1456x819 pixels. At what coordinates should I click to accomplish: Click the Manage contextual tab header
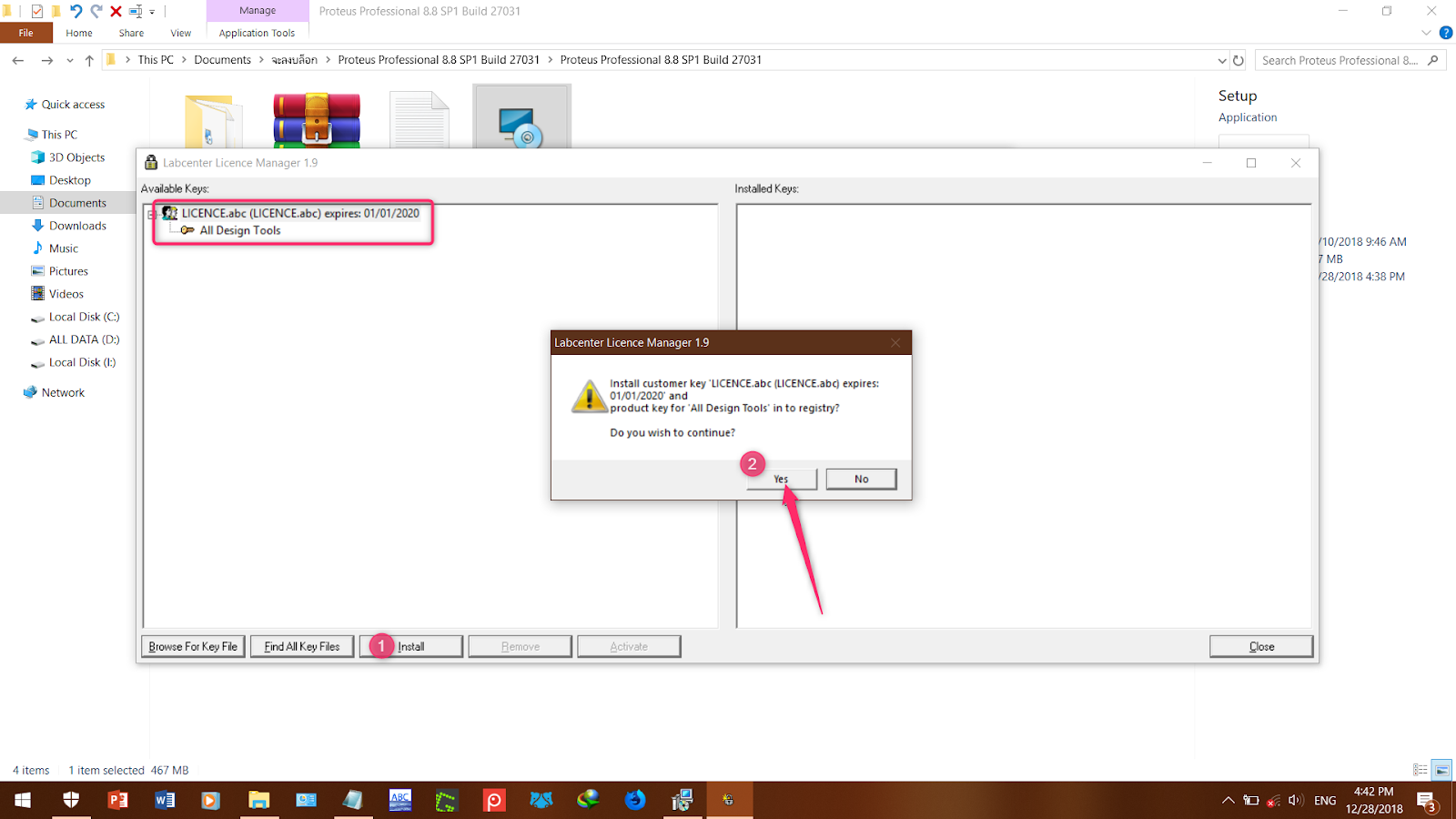(x=258, y=11)
